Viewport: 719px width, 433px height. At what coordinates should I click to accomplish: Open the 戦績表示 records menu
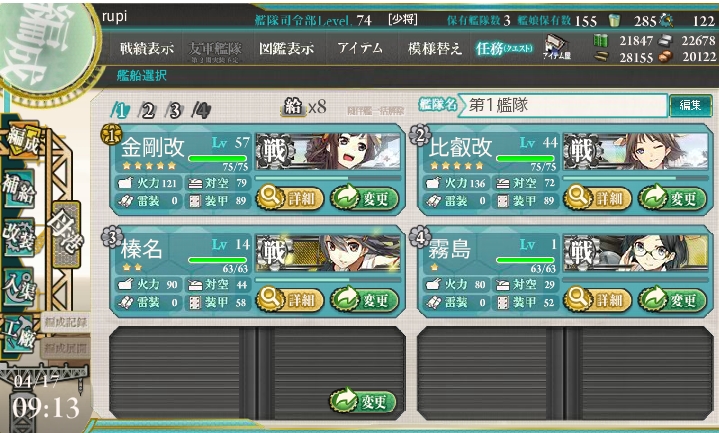147,48
